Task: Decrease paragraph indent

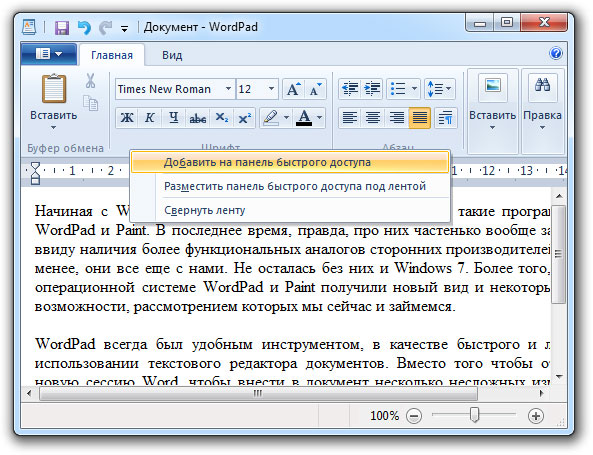Action: click(x=350, y=89)
